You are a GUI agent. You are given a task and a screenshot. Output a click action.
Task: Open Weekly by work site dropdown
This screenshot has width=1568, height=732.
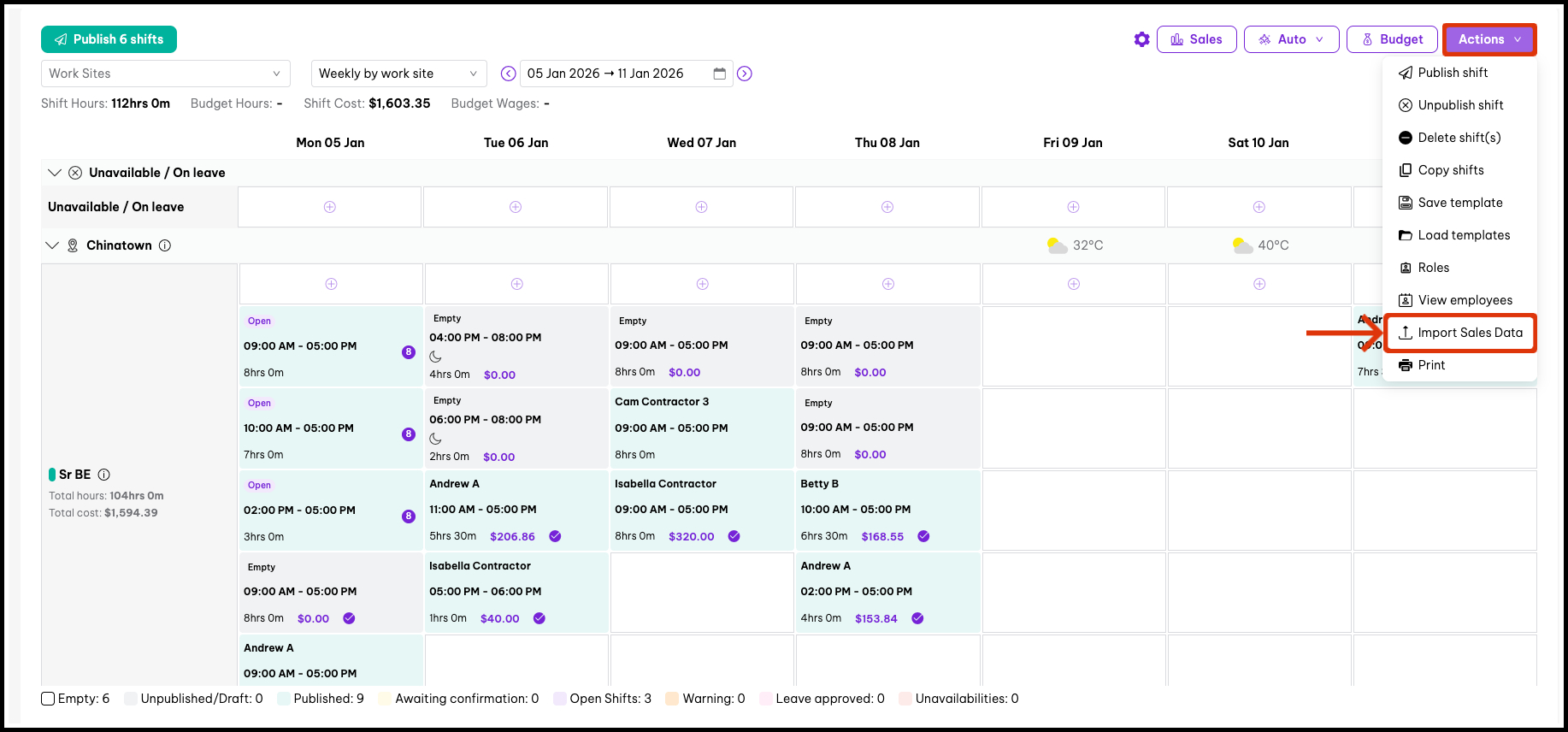pyautogui.click(x=398, y=74)
